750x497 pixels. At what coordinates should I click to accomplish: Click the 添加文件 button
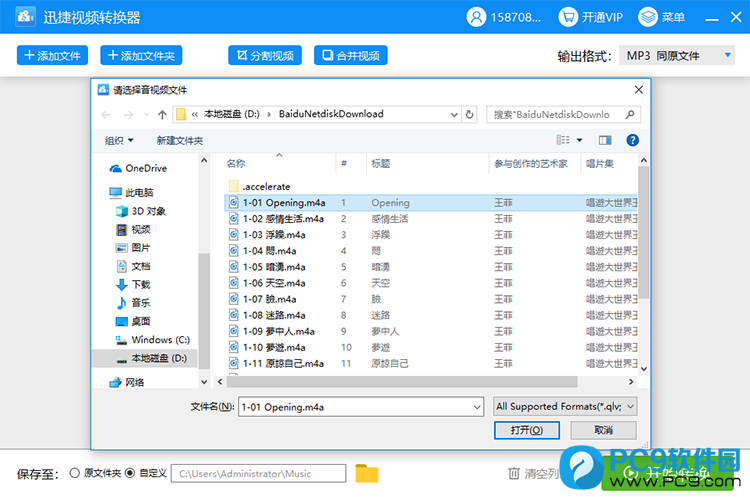pyautogui.click(x=52, y=55)
